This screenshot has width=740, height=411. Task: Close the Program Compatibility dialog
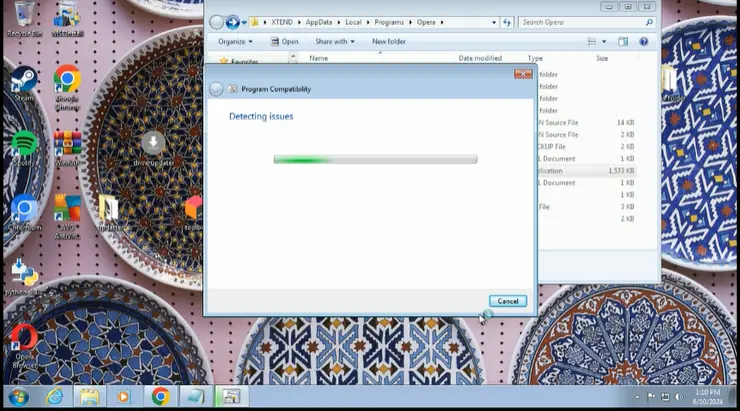tap(523, 74)
